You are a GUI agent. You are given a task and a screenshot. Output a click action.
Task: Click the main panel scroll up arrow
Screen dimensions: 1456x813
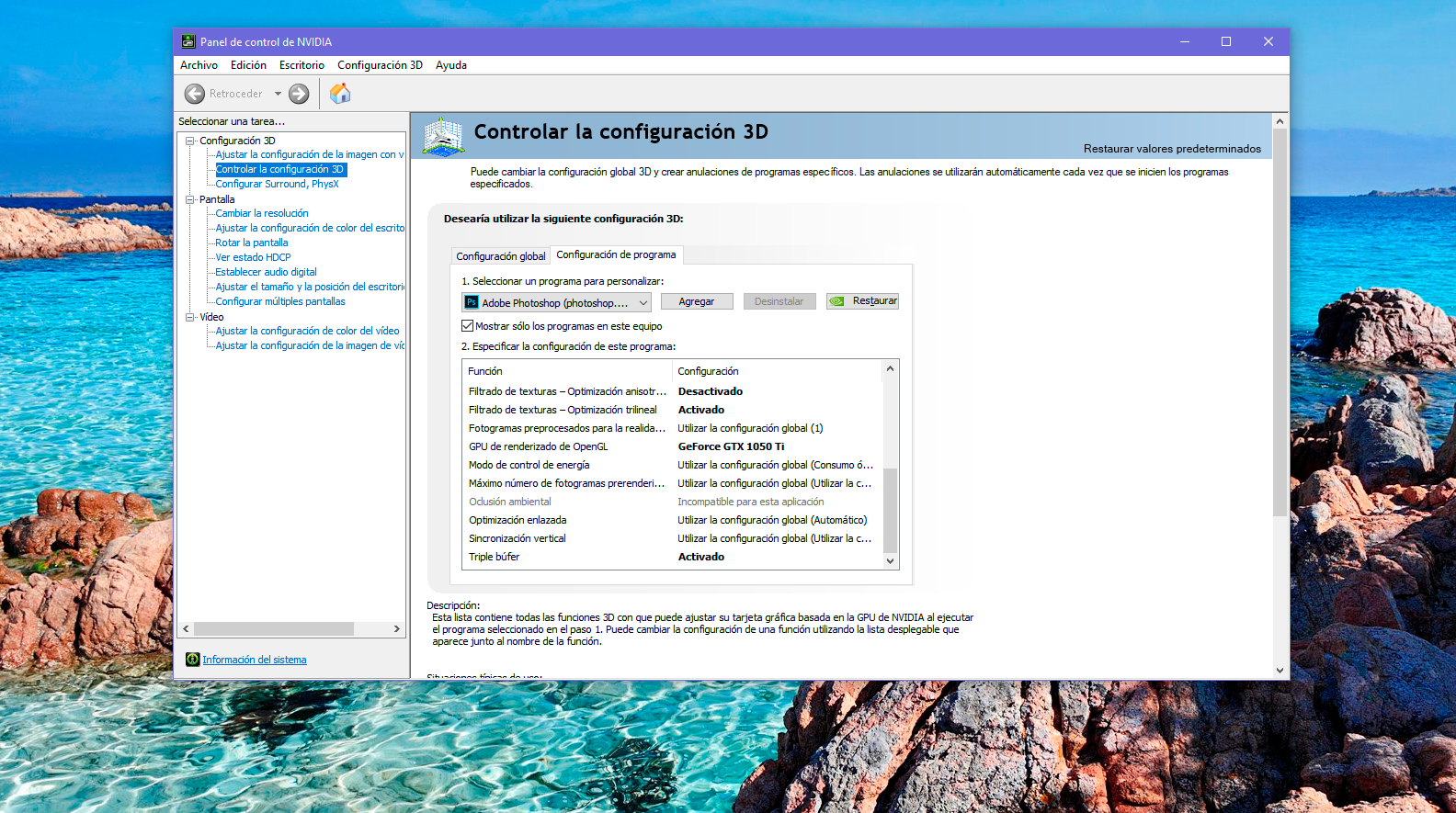tap(1280, 121)
